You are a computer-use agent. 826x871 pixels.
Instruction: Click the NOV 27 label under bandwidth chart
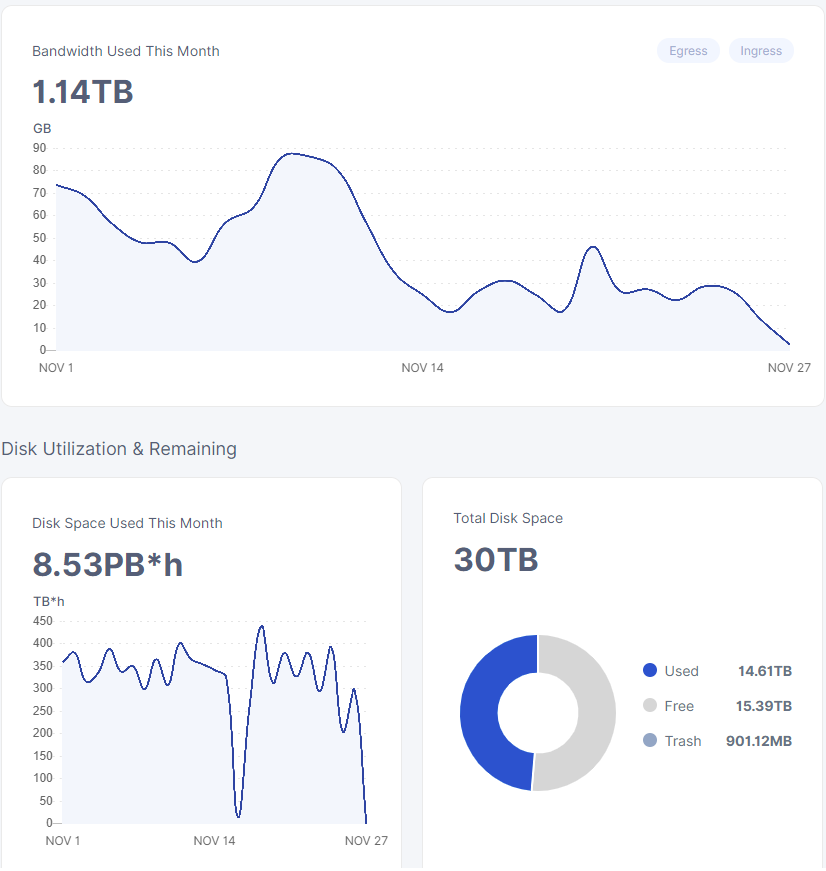[x=789, y=368]
